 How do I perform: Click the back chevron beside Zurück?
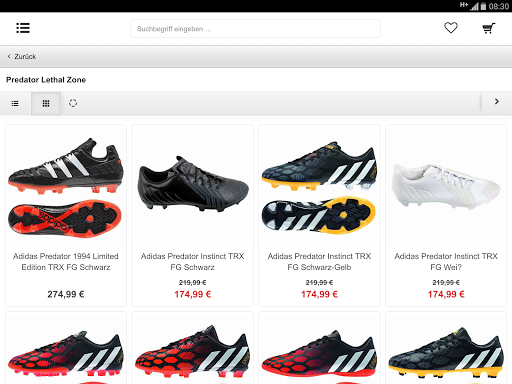[x=9, y=56]
